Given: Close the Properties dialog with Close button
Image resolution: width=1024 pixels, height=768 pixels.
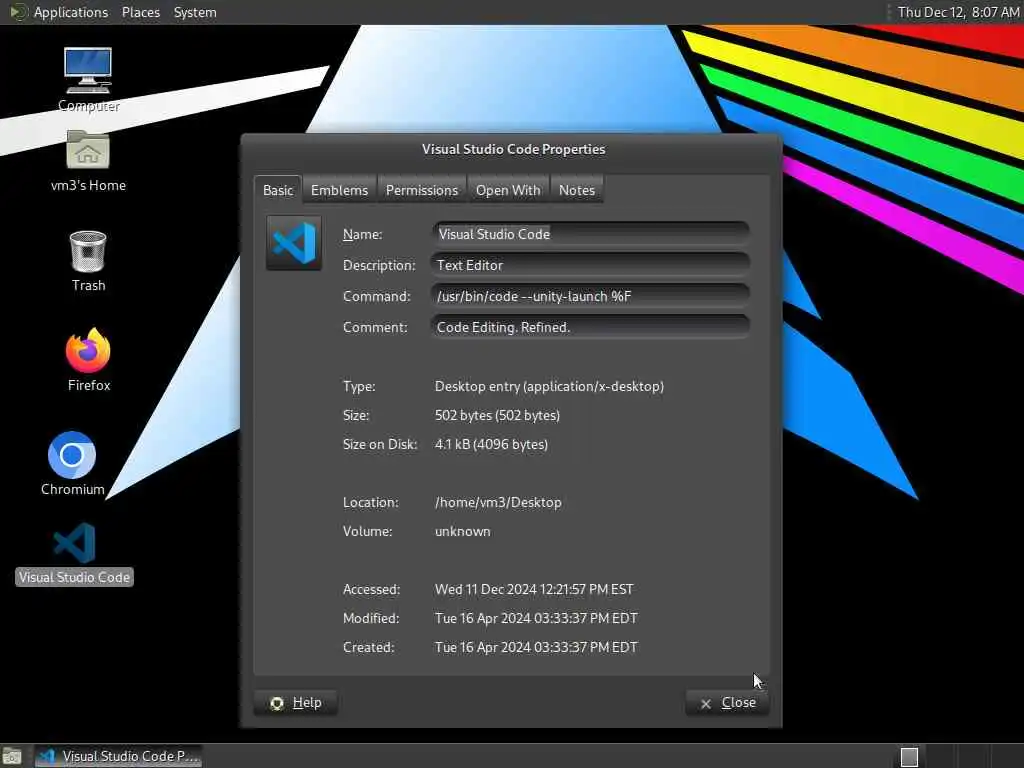Looking at the screenshot, I should (728, 703).
